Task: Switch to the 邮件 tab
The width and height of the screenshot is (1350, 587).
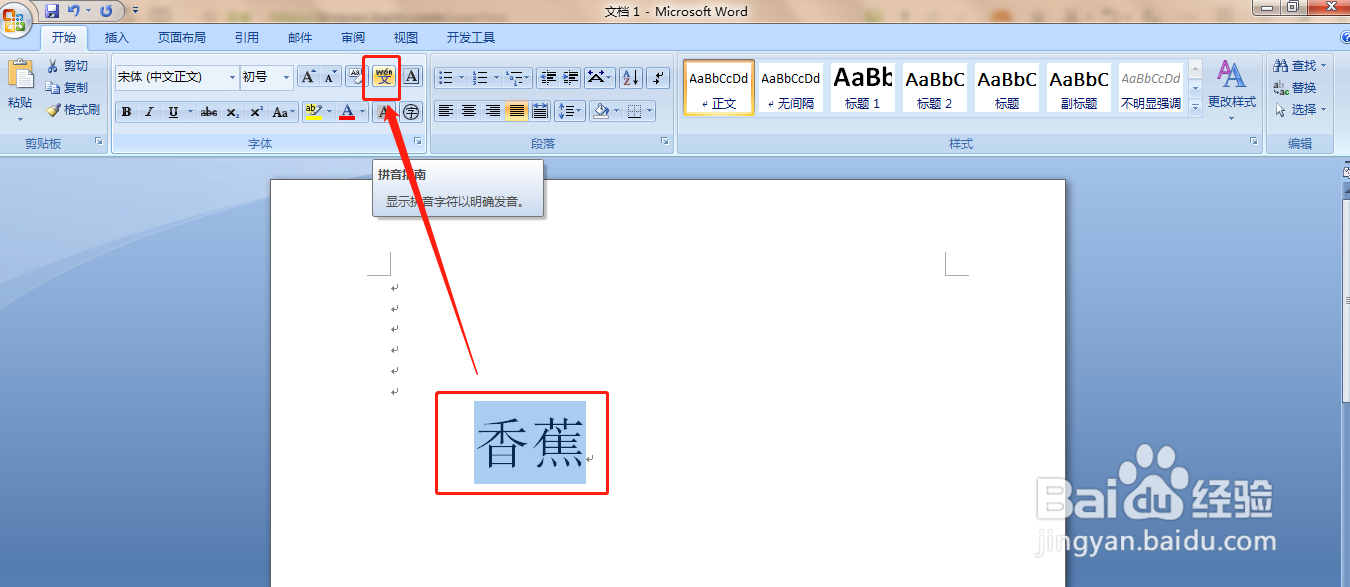Action: (x=300, y=38)
